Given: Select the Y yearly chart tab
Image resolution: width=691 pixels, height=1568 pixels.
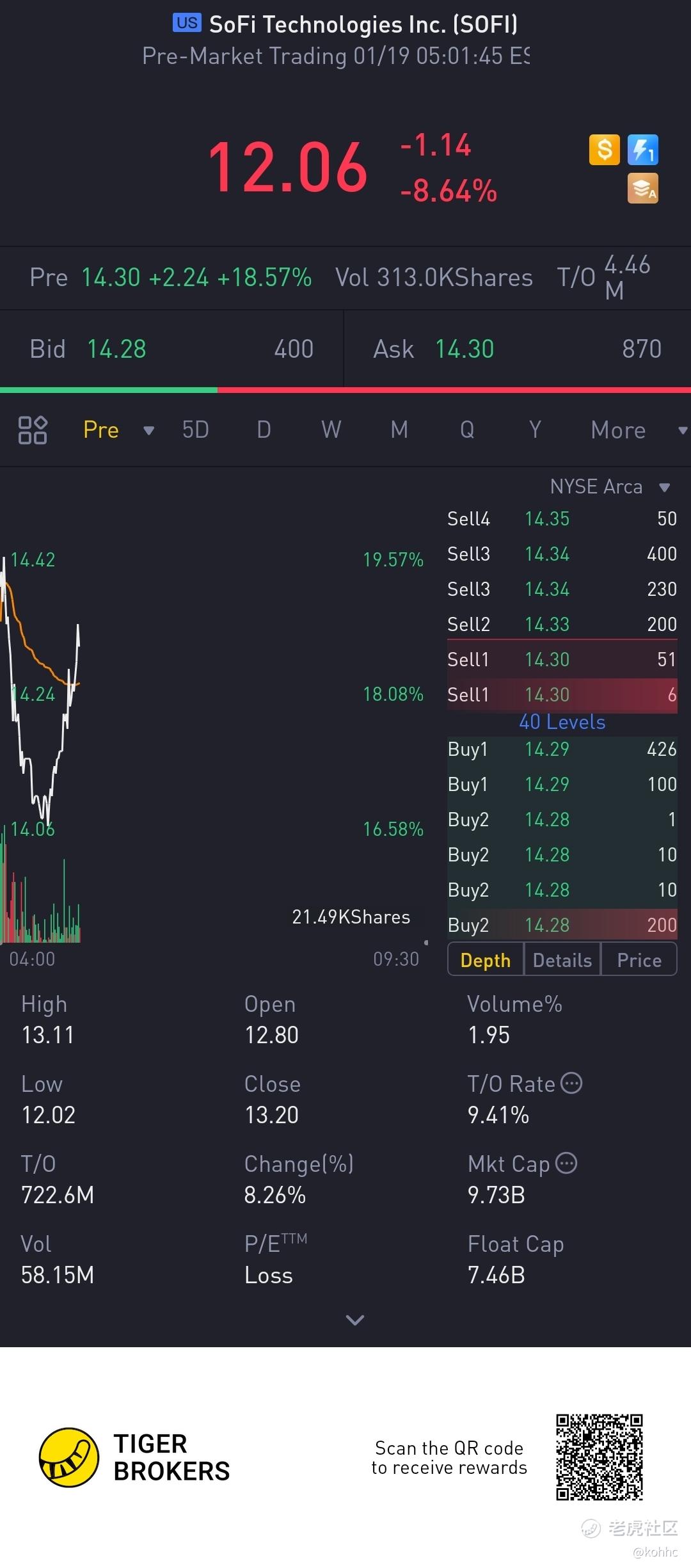Looking at the screenshot, I should 535,430.
